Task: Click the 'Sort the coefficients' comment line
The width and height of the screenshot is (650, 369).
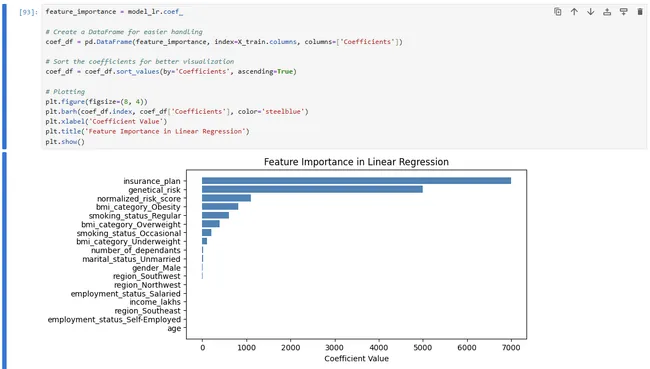Action: 140,61
